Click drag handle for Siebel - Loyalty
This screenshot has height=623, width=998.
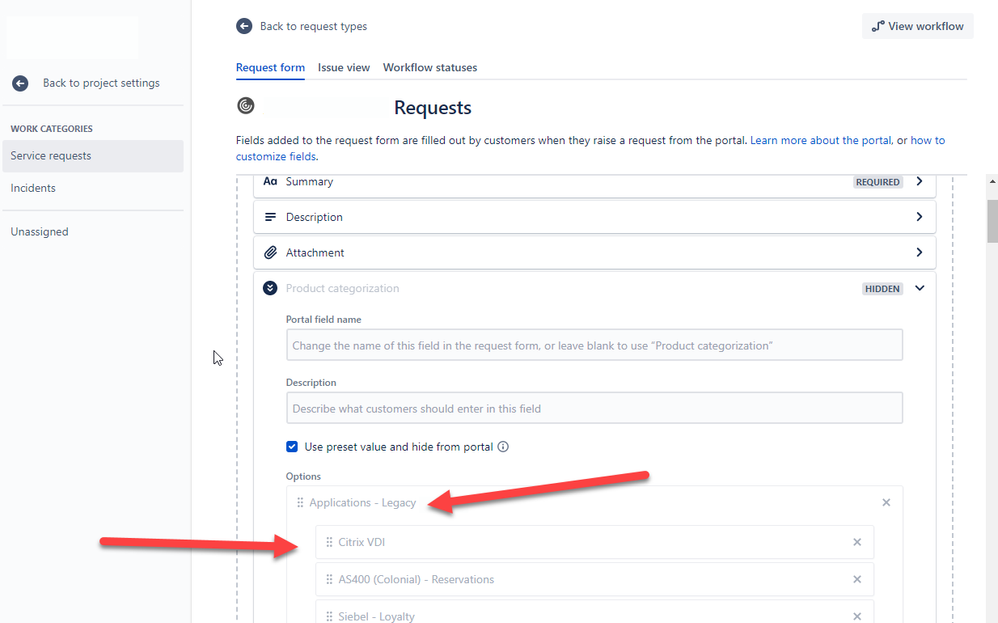click(x=329, y=616)
